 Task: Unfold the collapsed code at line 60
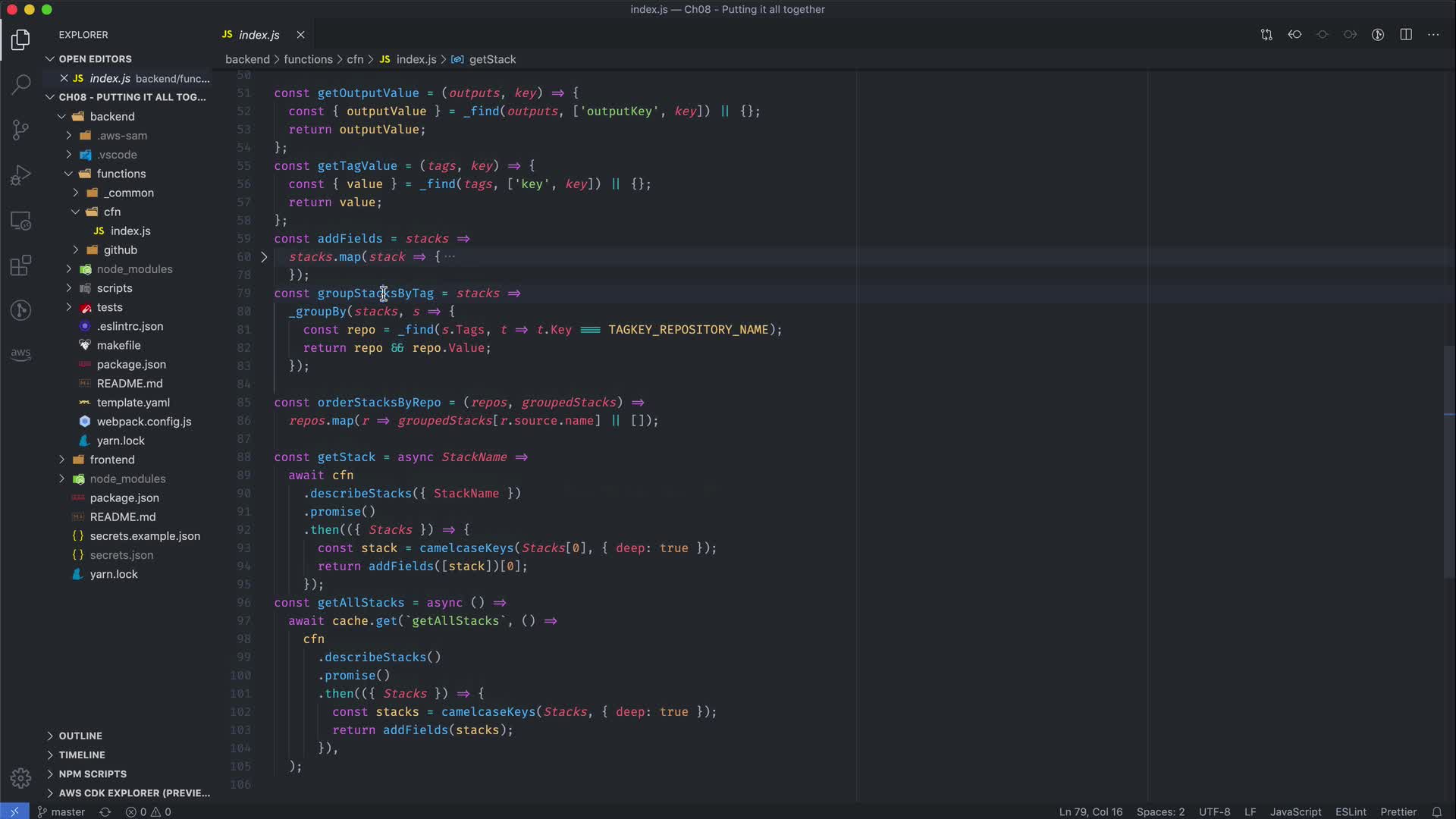pyautogui.click(x=264, y=257)
